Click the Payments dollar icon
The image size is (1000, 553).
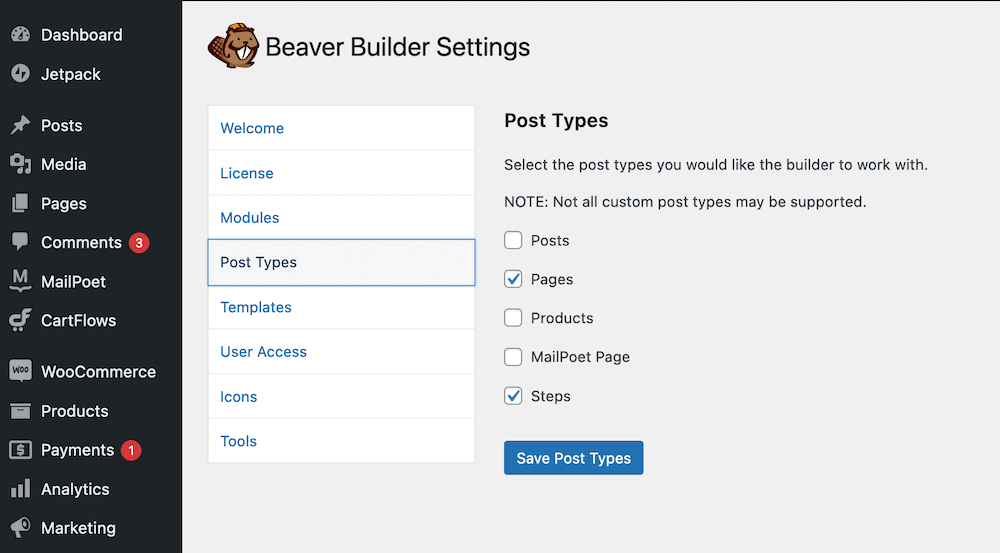click(20, 450)
